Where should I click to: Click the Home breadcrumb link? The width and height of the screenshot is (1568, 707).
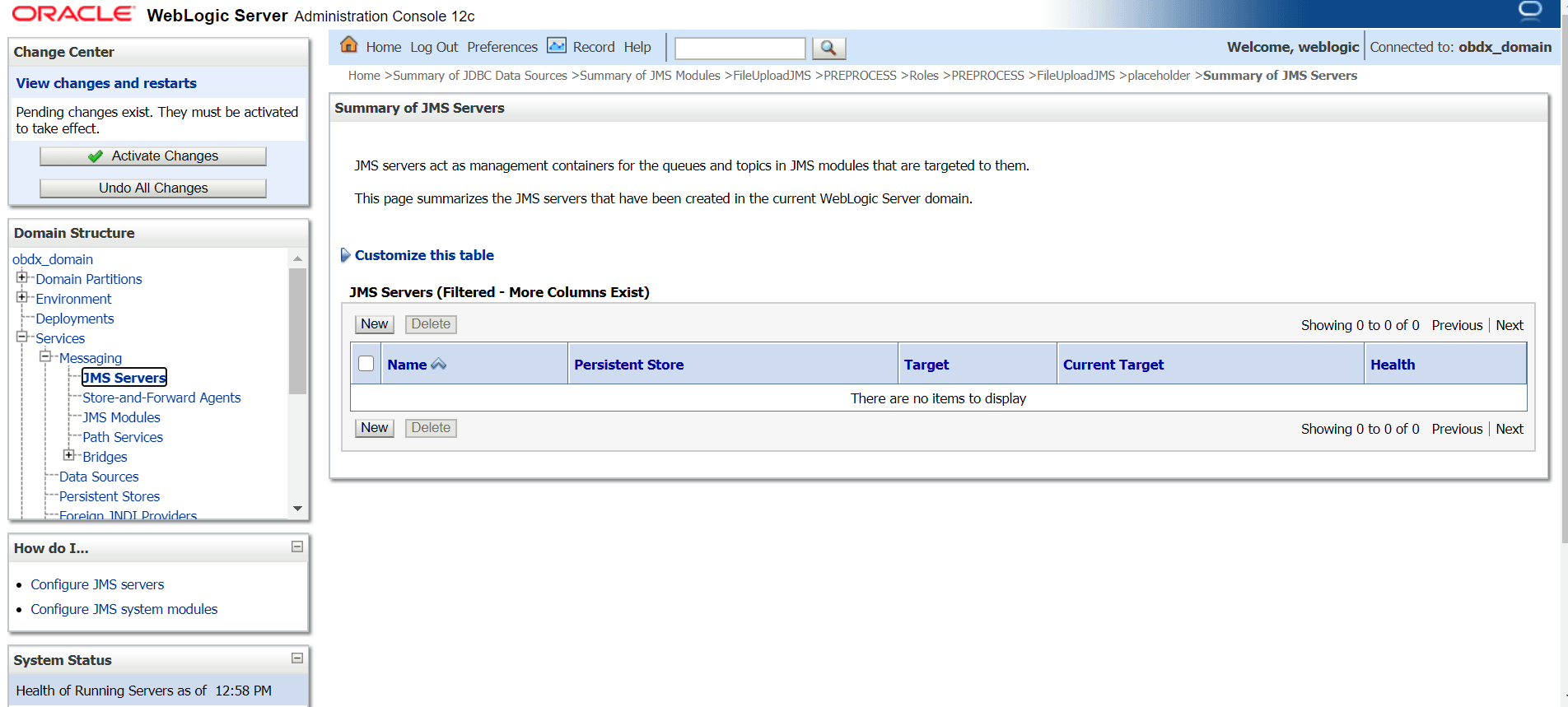coord(364,76)
